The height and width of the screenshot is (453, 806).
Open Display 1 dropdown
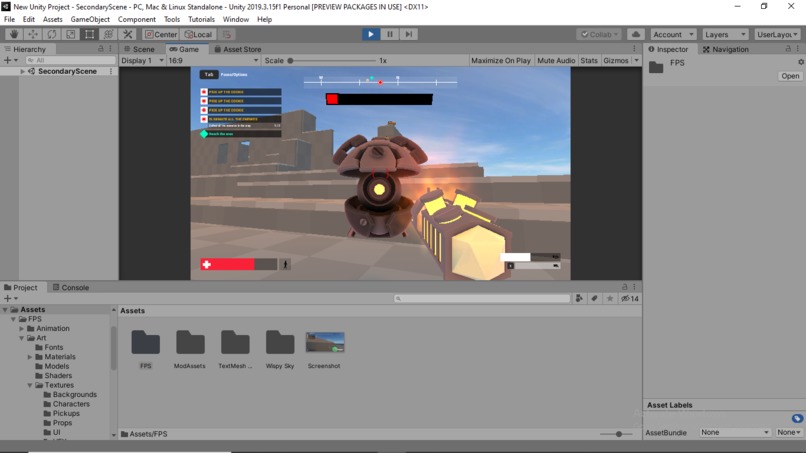pyautogui.click(x=142, y=60)
